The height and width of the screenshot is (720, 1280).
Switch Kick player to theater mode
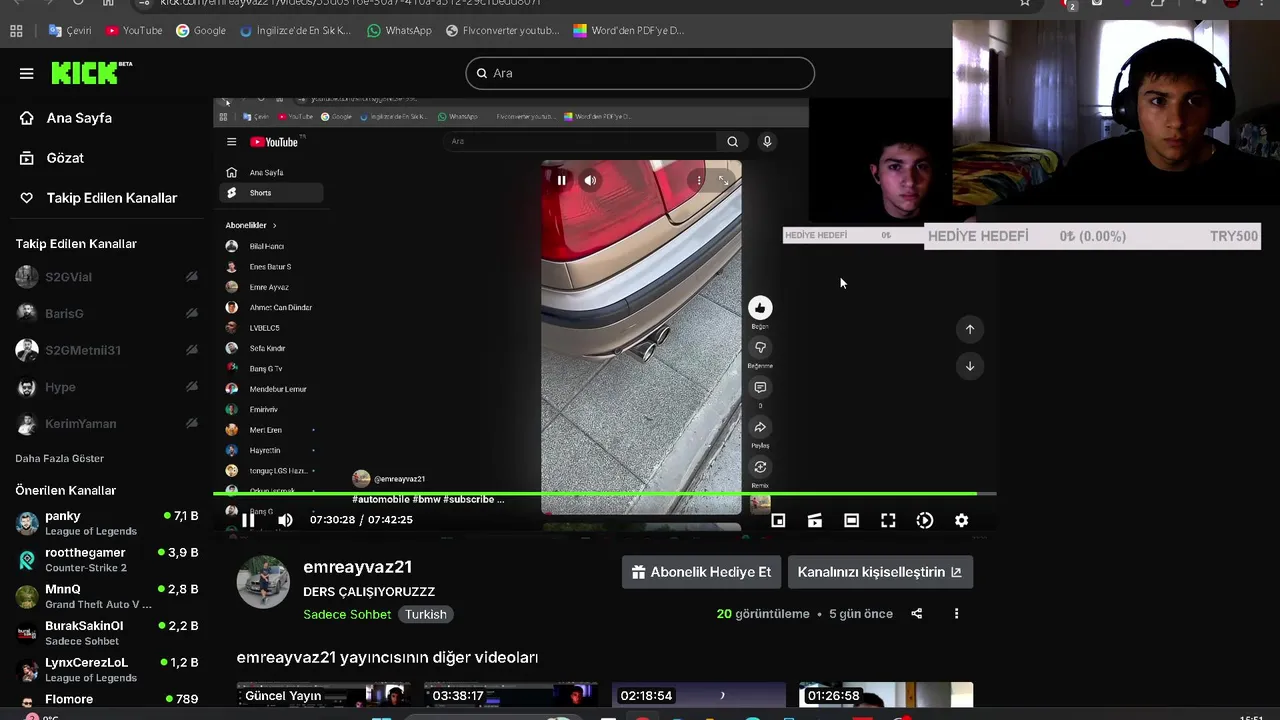click(851, 520)
